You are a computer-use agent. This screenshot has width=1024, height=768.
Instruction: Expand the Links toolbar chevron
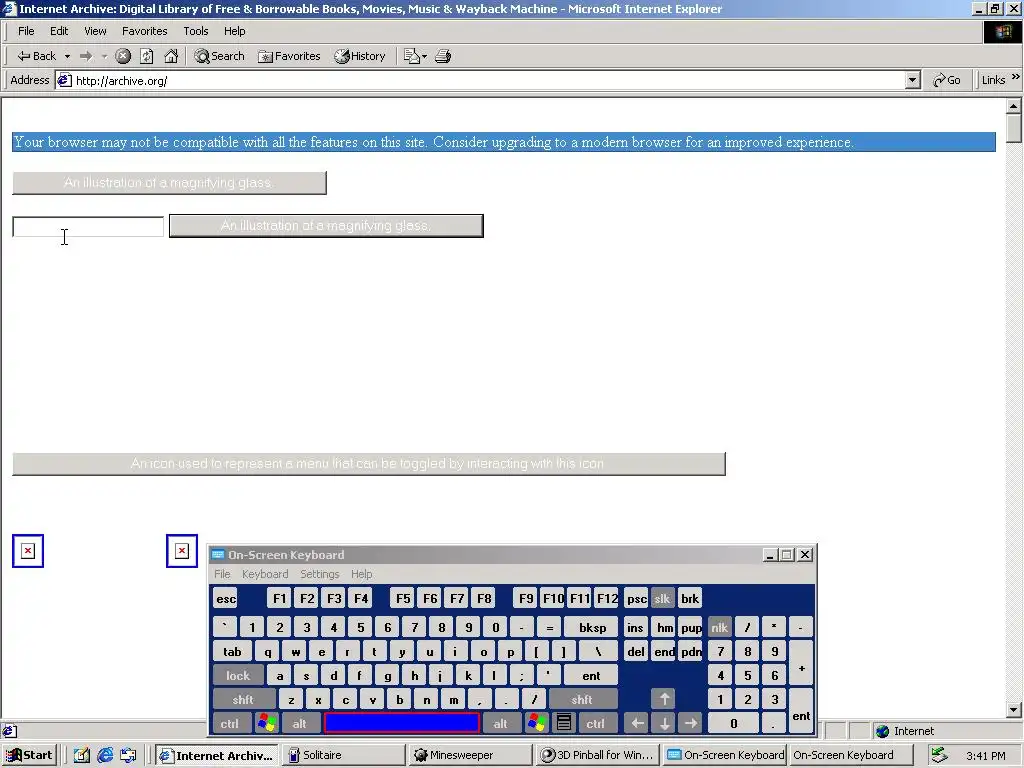[x=1016, y=77]
